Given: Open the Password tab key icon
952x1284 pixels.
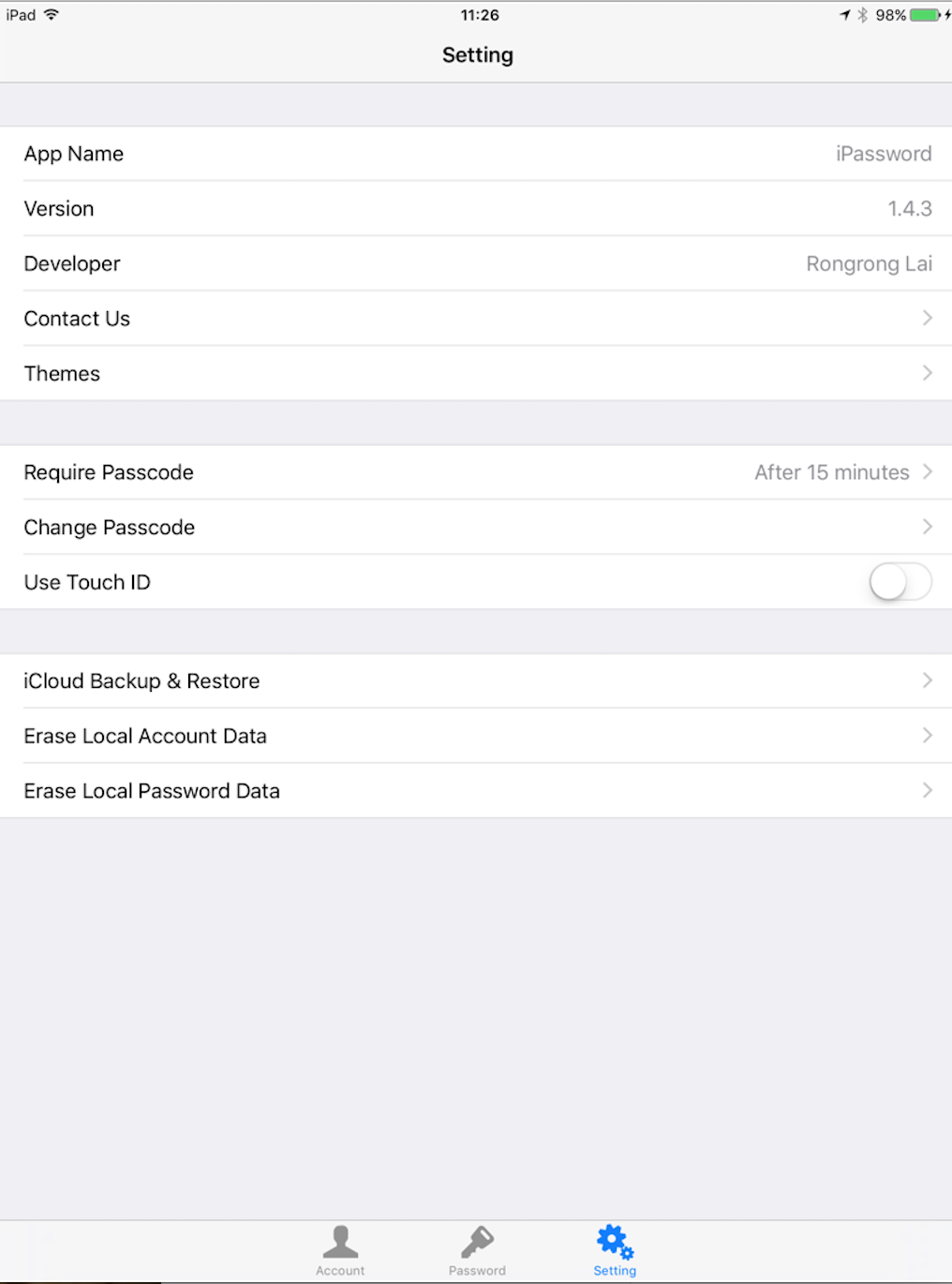Looking at the screenshot, I should click(477, 1242).
